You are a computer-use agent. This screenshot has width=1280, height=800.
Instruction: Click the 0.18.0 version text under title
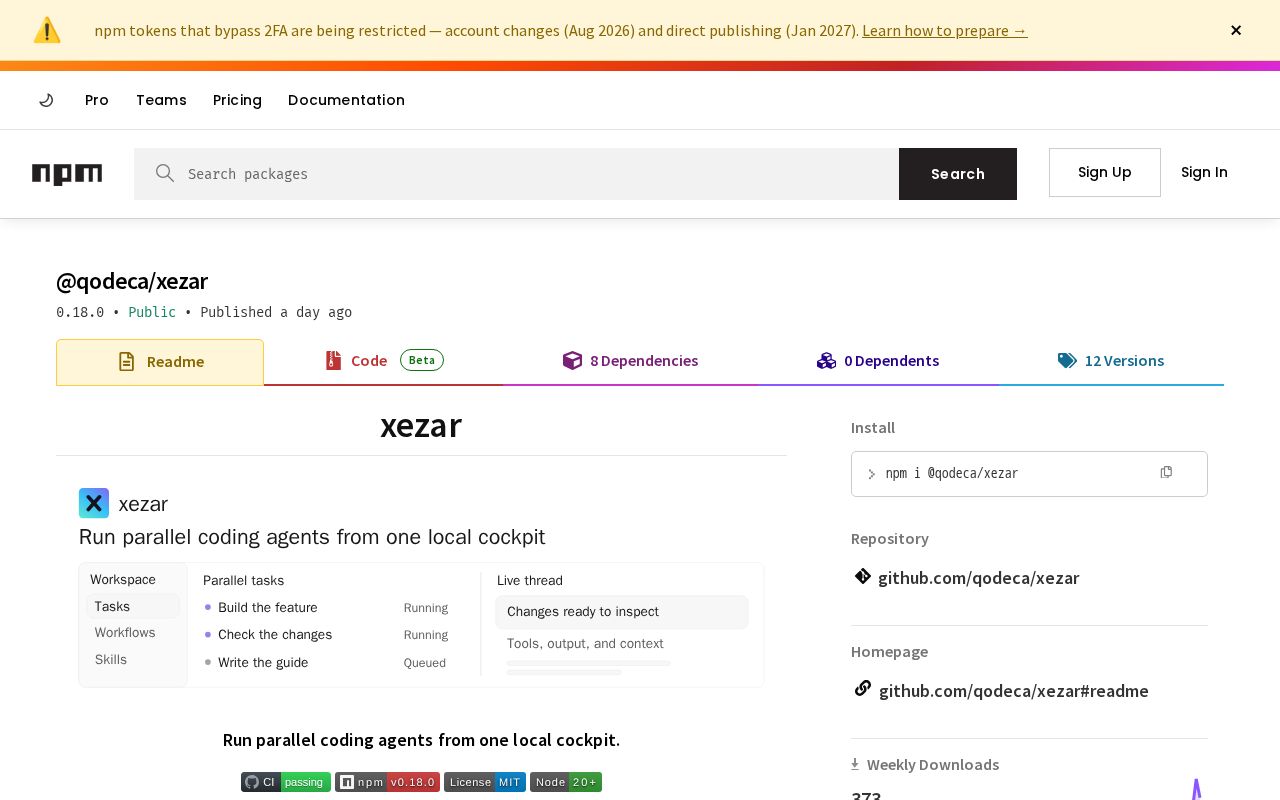pos(80,312)
